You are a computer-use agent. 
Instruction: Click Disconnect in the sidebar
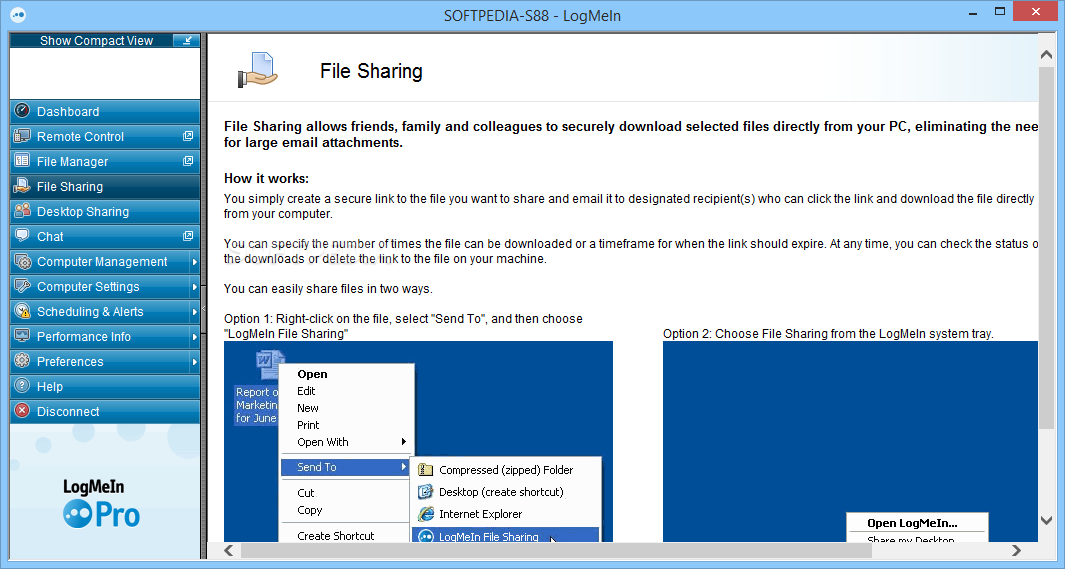pos(105,411)
